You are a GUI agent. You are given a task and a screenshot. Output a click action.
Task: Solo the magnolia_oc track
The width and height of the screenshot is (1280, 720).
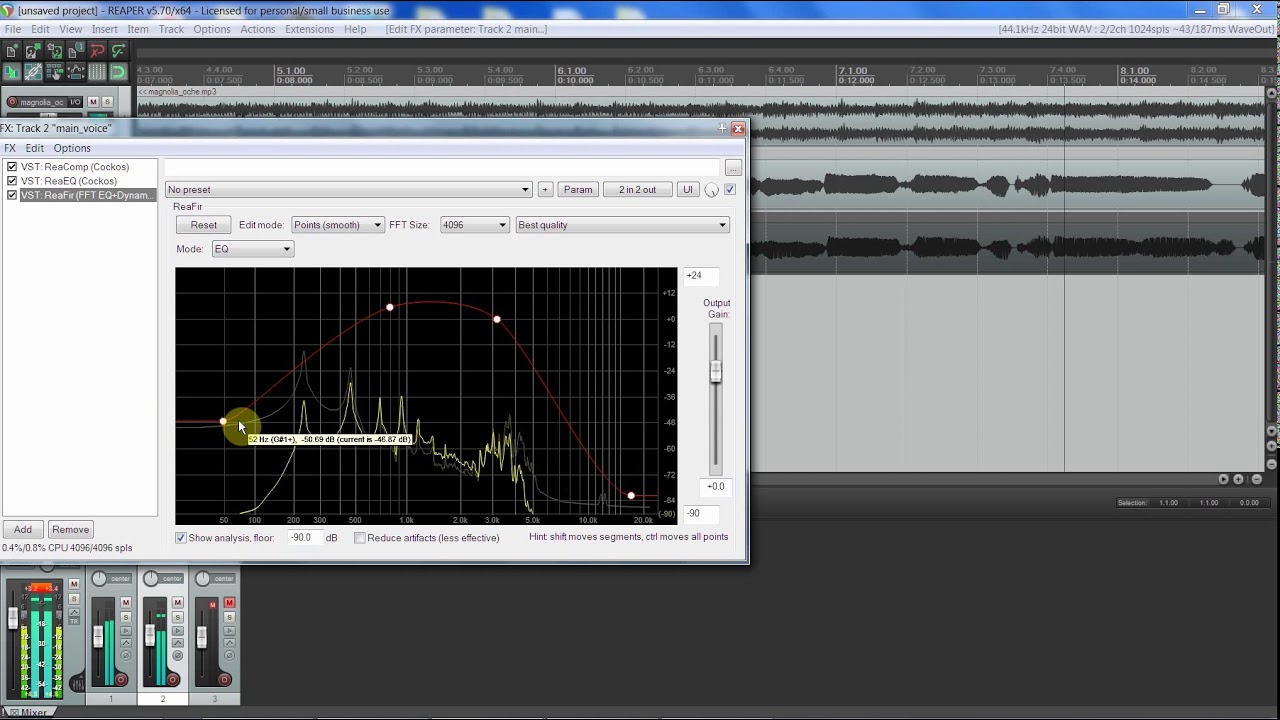coord(107,102)
